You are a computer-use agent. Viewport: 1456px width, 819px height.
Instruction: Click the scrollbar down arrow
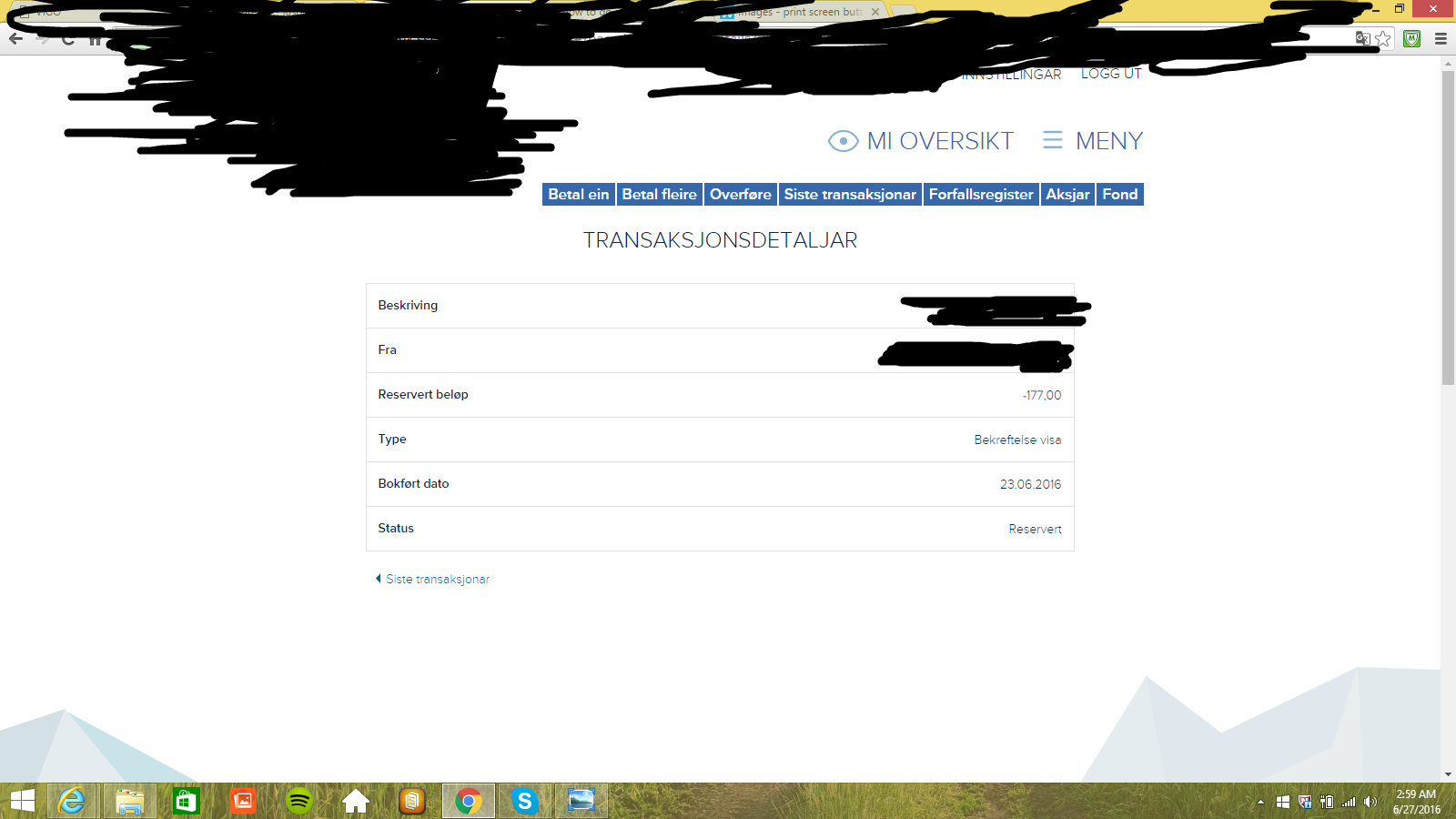pos(1448,774)
